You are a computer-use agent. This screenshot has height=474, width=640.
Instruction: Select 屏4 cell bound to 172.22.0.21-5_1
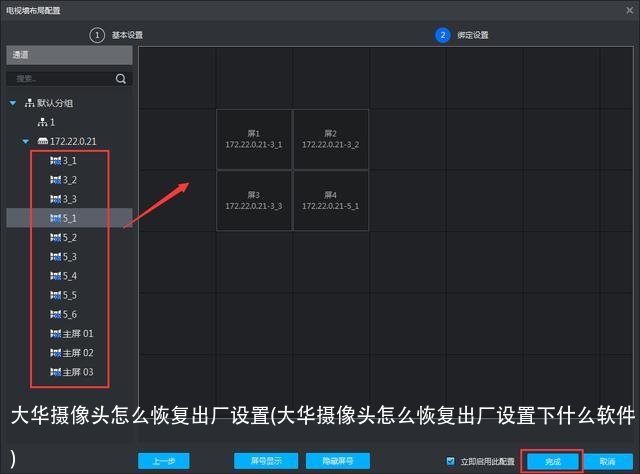click(331, 201)
